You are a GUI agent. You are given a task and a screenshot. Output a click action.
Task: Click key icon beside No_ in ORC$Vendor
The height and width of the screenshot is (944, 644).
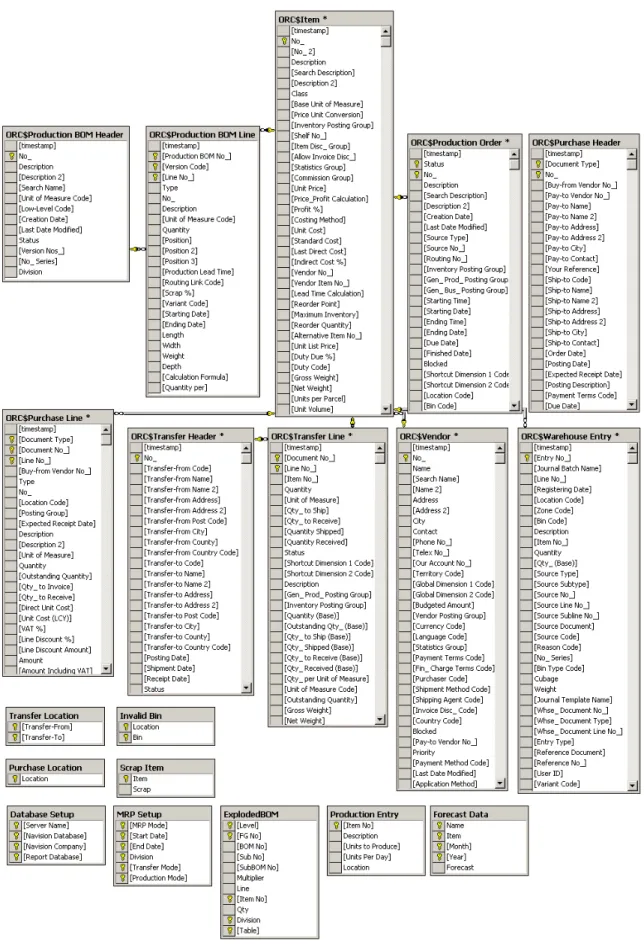(405, 458)
